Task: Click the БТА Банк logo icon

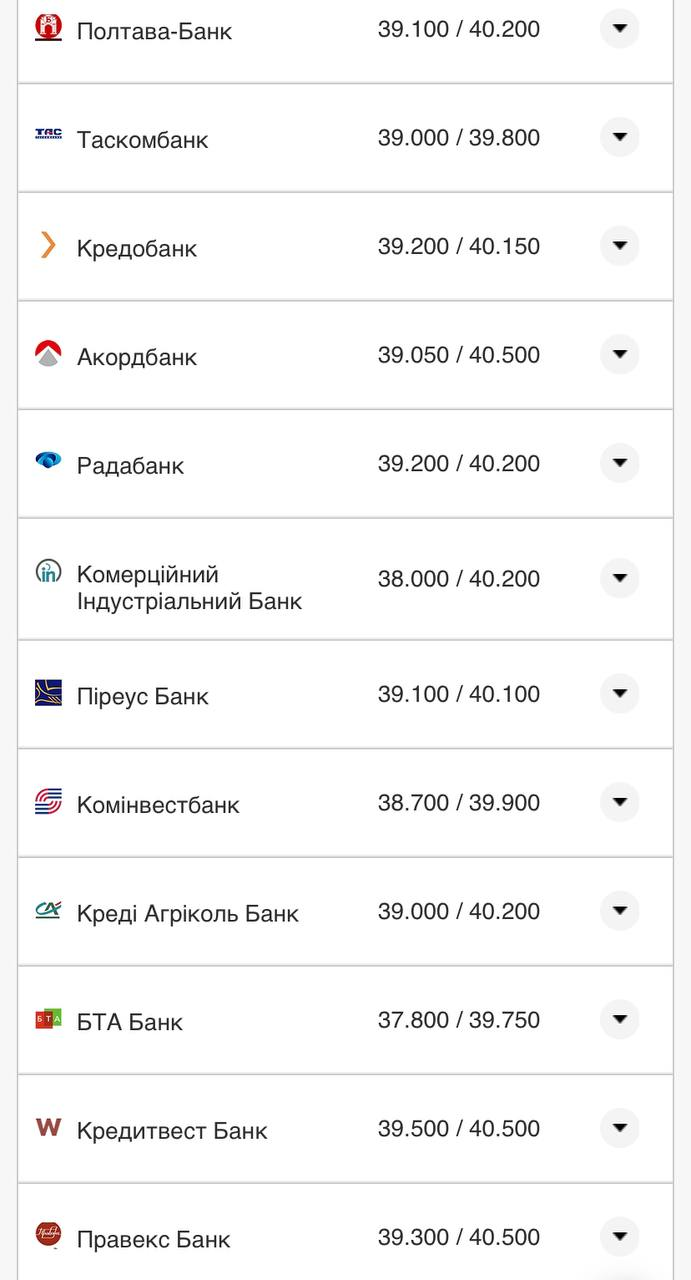Action: click(48, 1019)
